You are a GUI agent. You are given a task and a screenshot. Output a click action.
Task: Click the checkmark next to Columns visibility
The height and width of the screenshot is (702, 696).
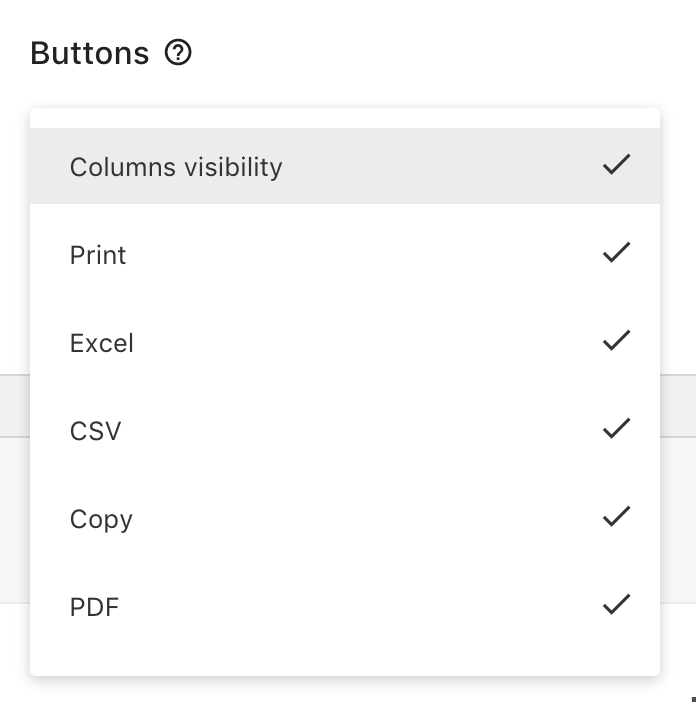(616, 164)
